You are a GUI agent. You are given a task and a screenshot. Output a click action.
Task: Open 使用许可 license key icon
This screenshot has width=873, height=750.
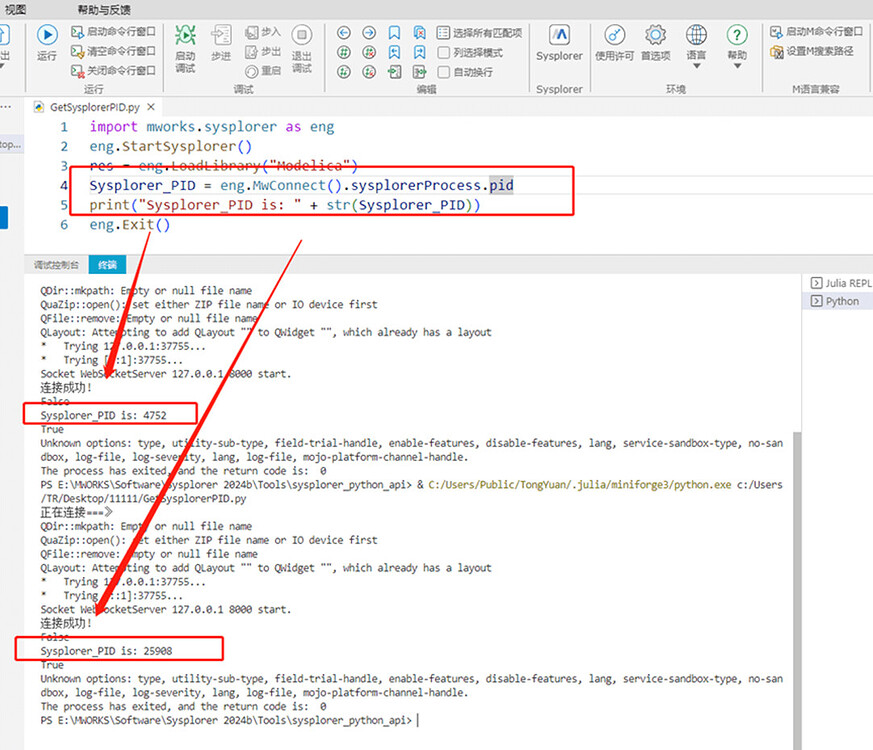tap(615, 35)
